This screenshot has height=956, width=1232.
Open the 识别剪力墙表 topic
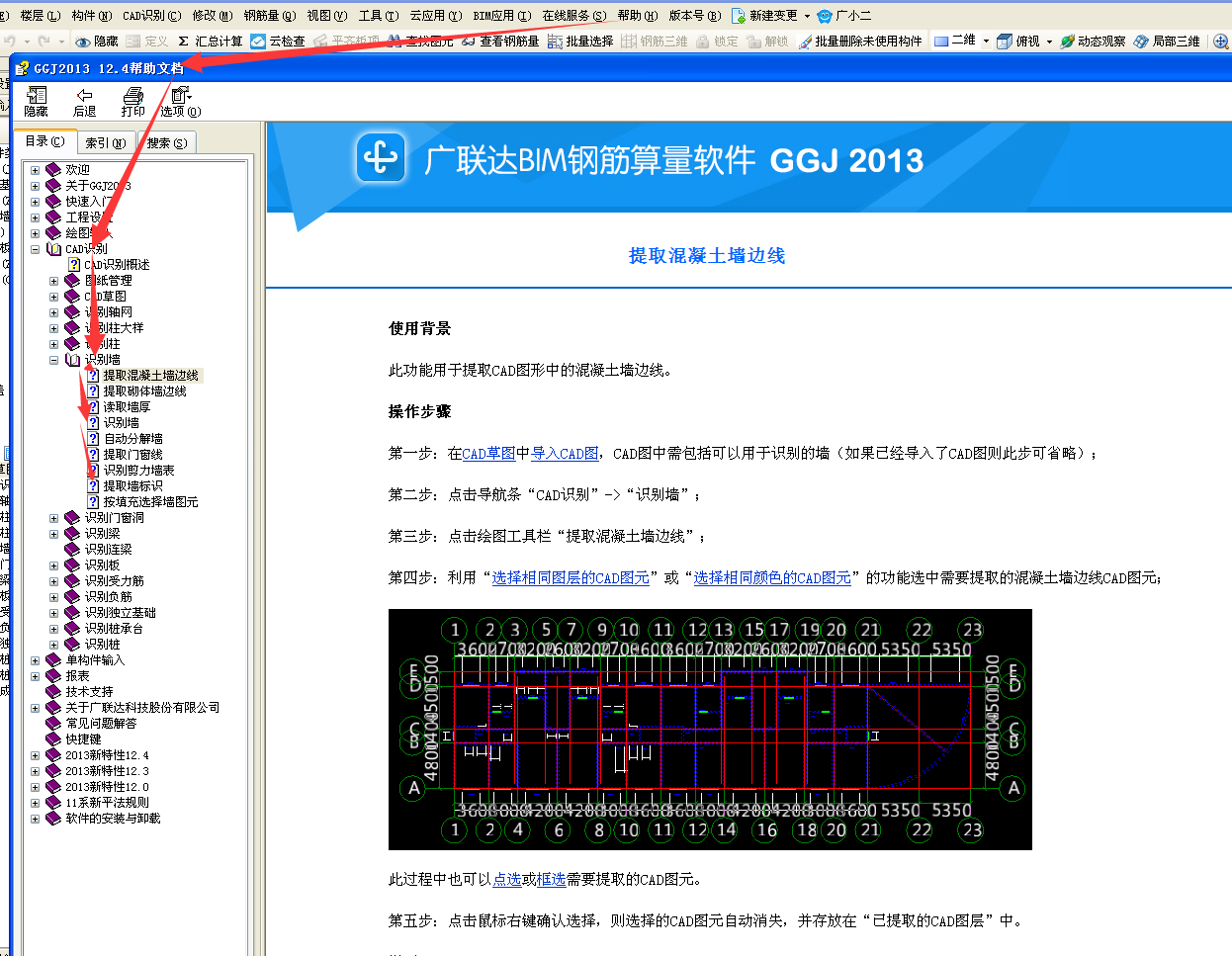[x=138, y=471]
